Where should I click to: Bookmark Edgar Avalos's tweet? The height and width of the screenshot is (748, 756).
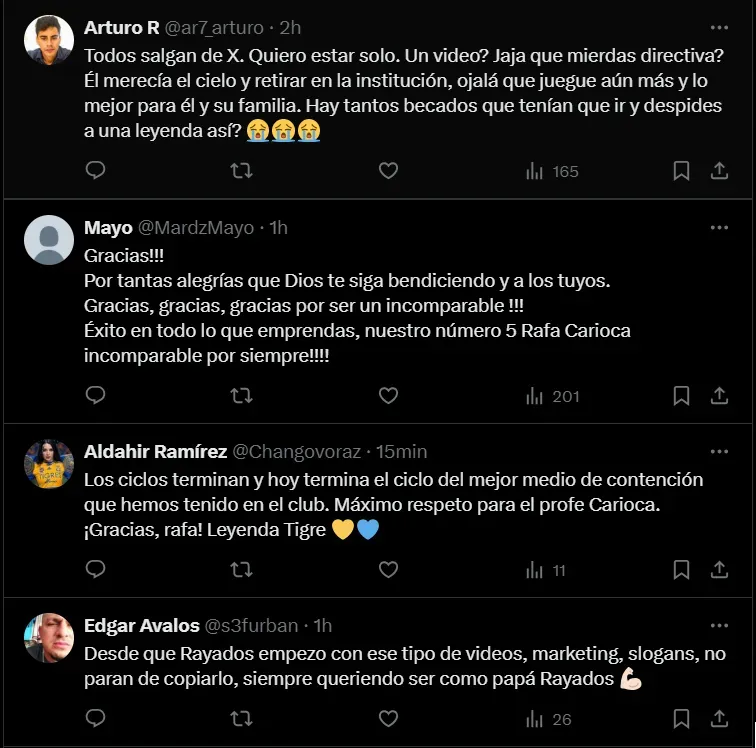pos(681,718)
